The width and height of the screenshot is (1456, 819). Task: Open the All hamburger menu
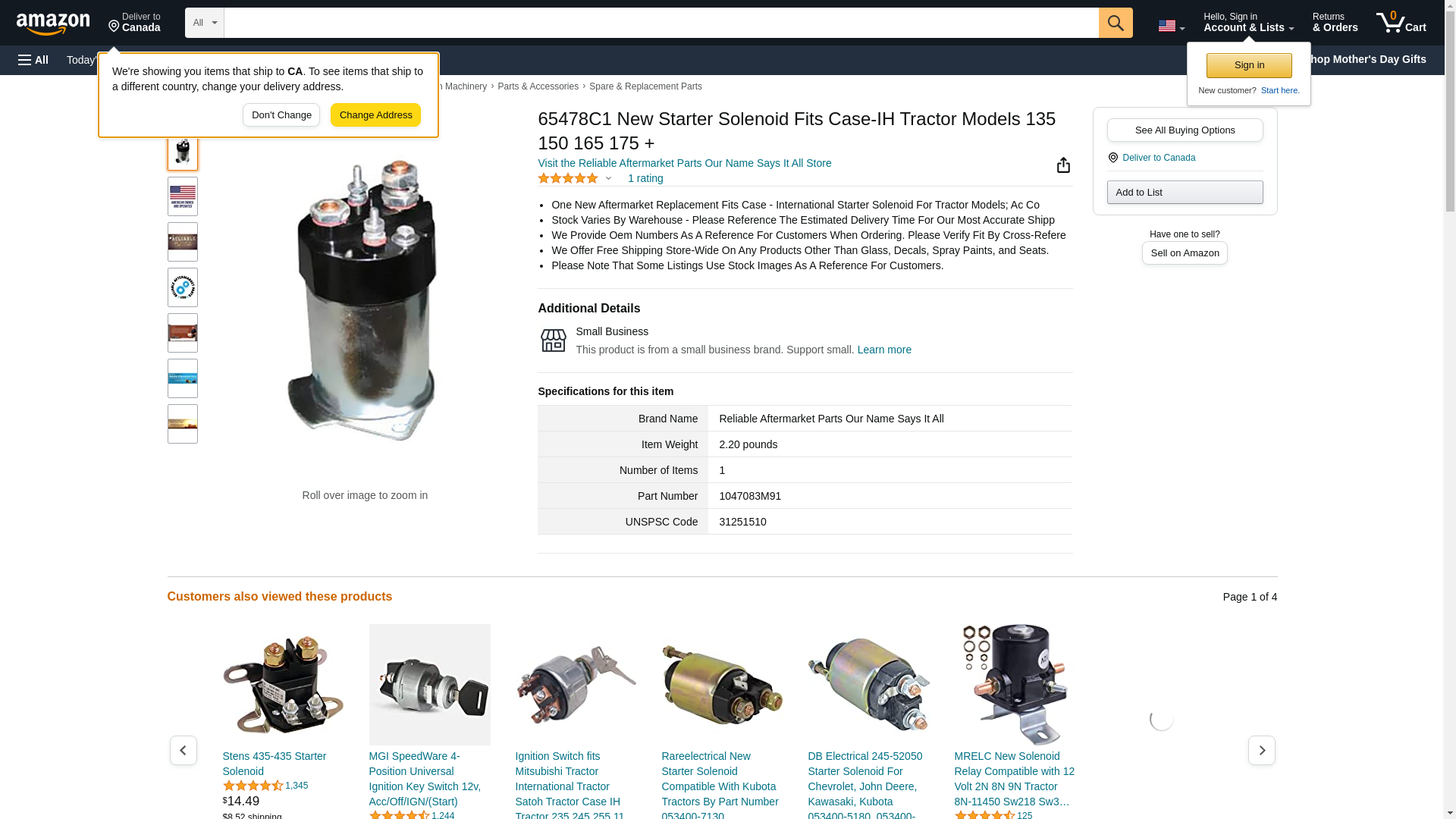(33, 60)
